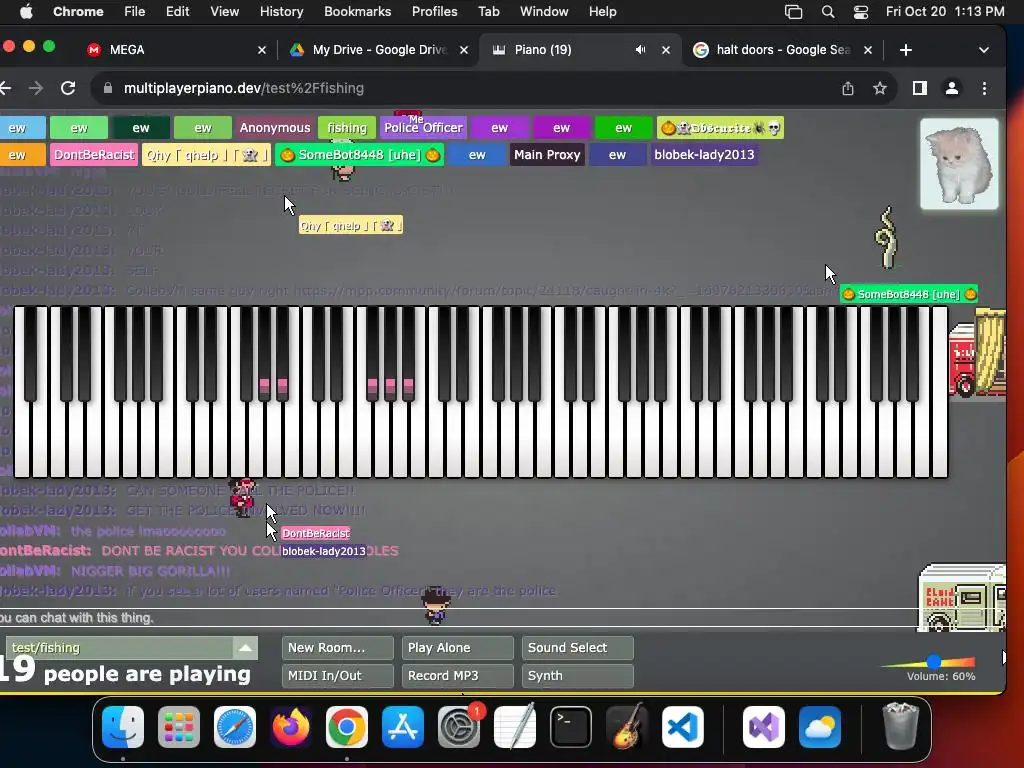The image size is (1024, 768).
Task: Open the Synth button
Action: click(577, 676)
